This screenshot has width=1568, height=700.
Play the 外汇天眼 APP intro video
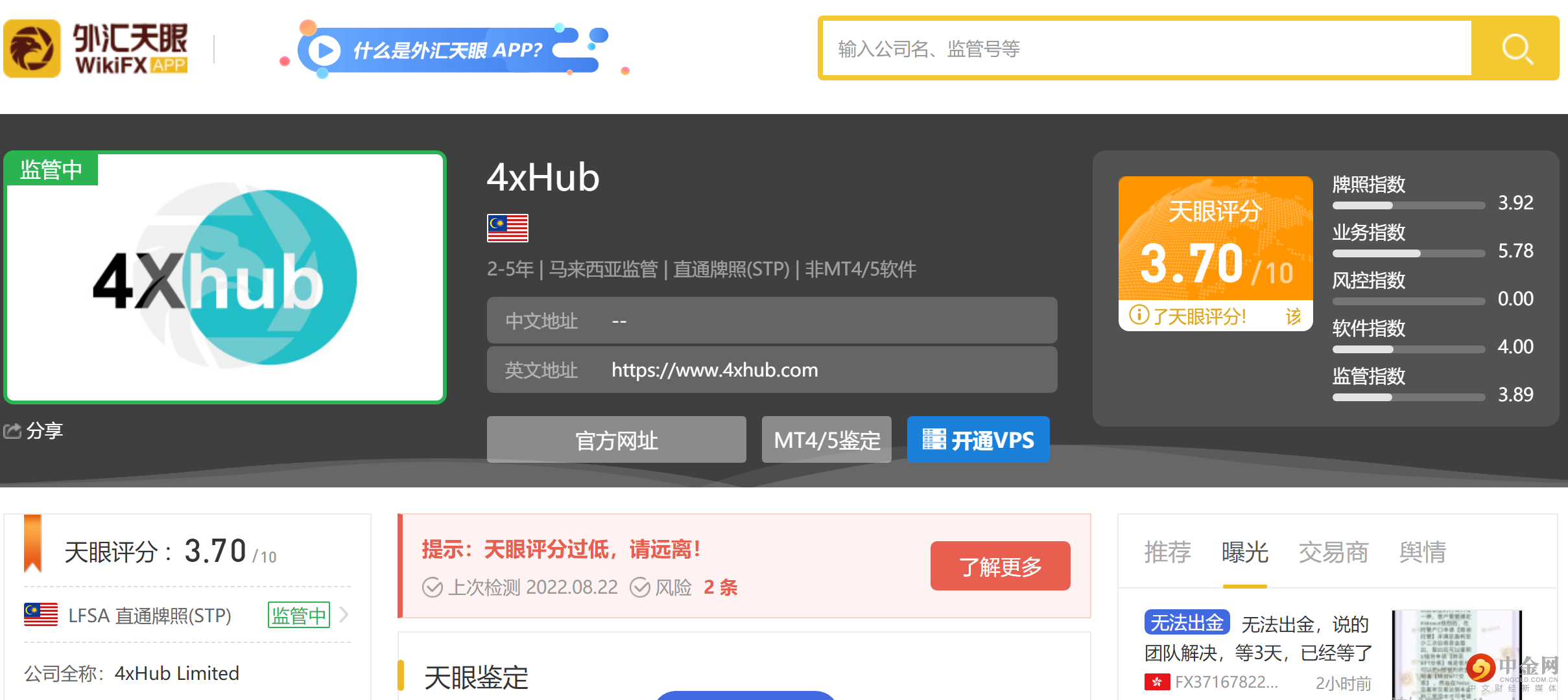(x=324, y=51)
